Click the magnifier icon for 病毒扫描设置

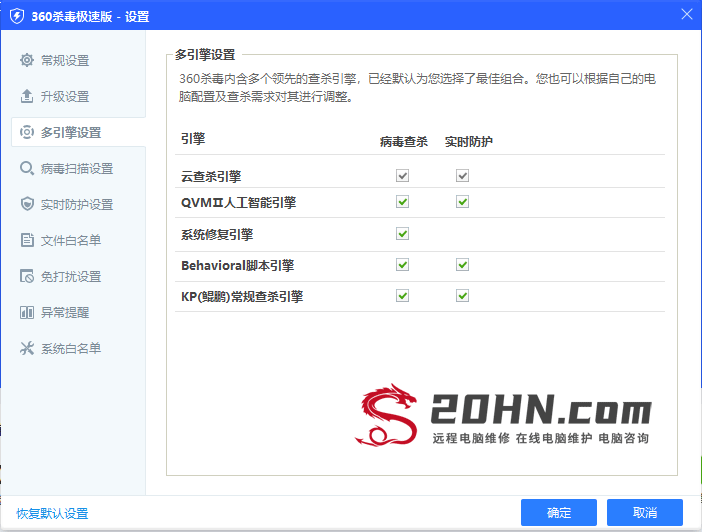click(x=27, y=168)
